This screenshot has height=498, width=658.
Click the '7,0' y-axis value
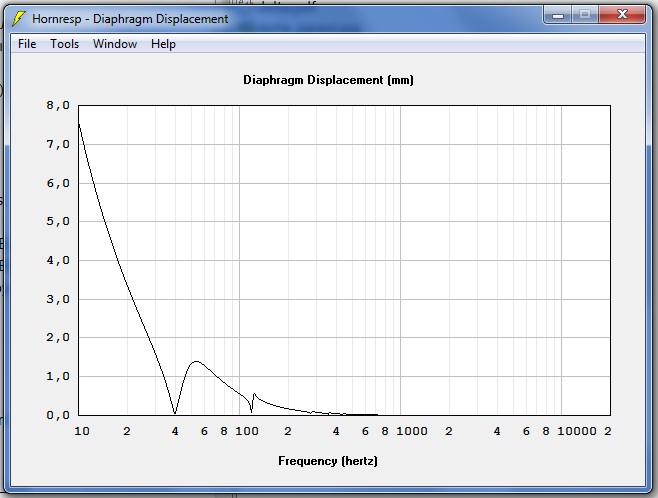[58, 144]
